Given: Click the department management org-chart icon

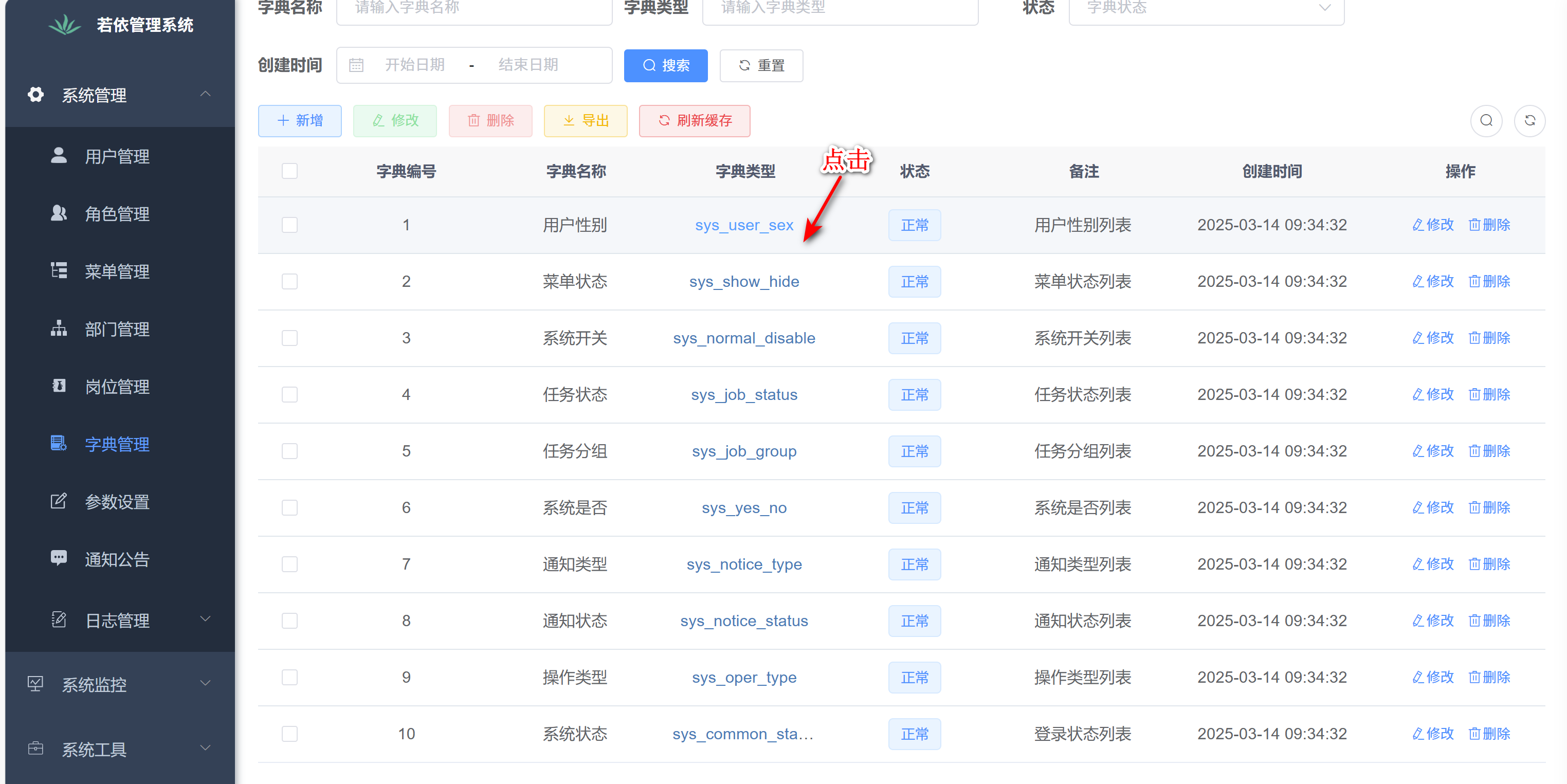Looking at the screenshot, I should pos(59,329).
